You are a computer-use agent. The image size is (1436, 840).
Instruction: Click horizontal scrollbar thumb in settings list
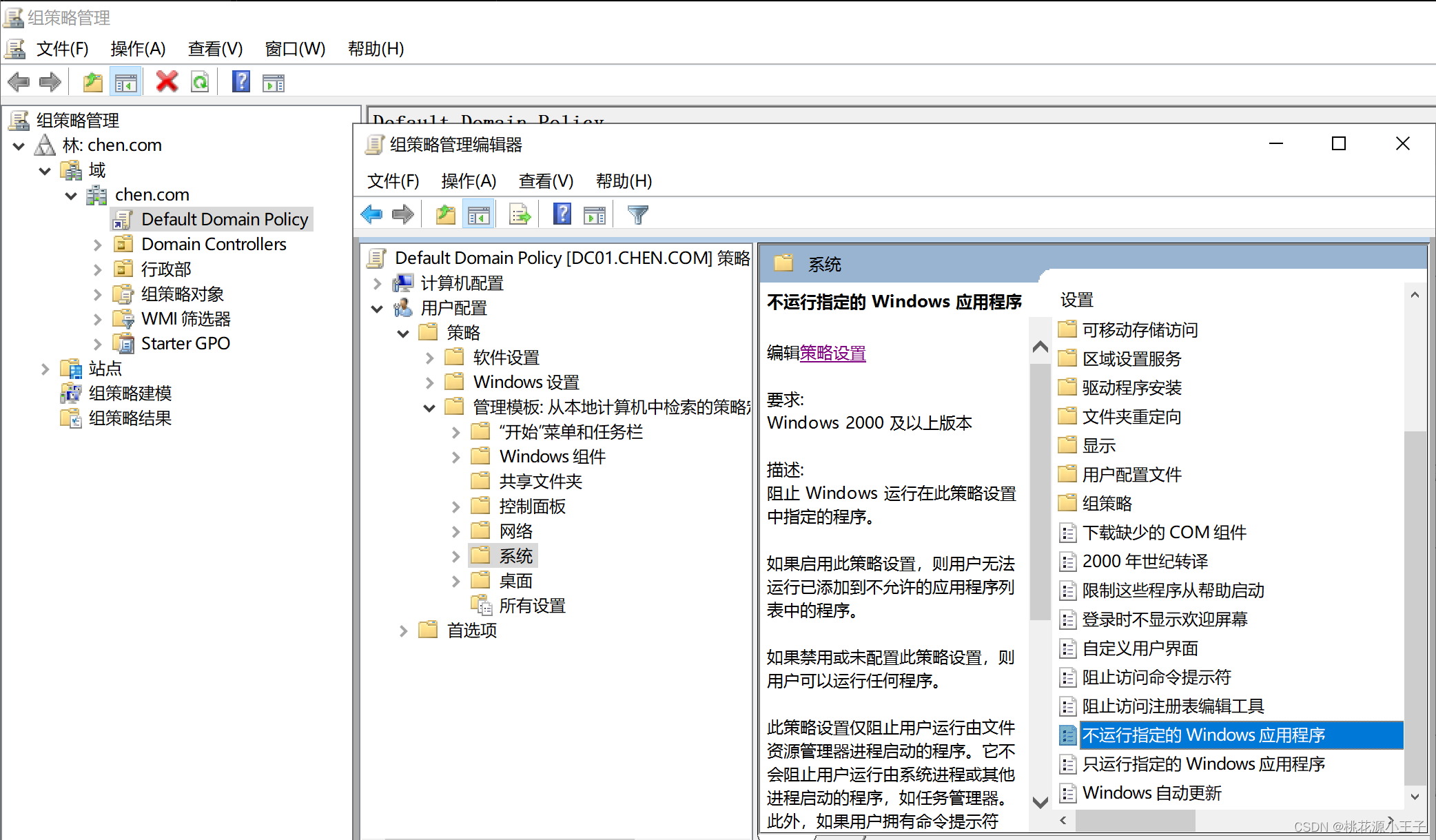(x=1134, y=820)
